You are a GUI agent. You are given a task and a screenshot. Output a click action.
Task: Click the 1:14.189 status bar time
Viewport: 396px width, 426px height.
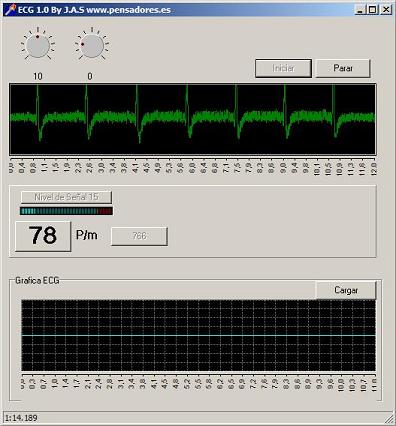click(21, 418)
